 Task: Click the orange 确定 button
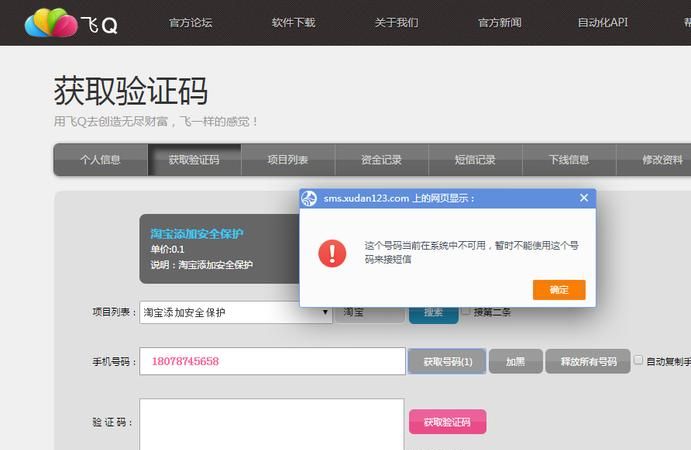(x=559, y=290)
